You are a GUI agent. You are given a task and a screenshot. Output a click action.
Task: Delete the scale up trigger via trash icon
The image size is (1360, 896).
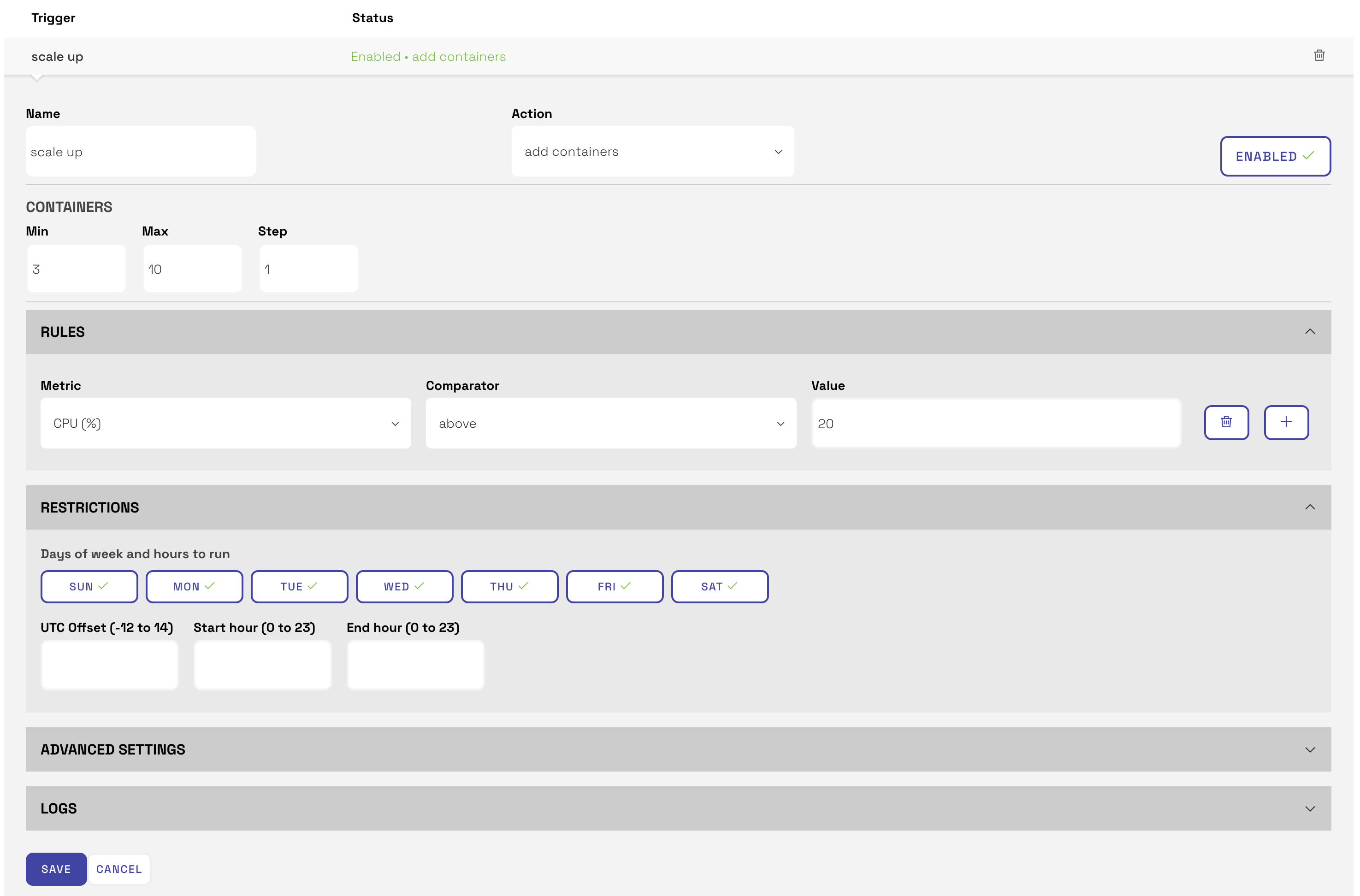point(1319,55)
